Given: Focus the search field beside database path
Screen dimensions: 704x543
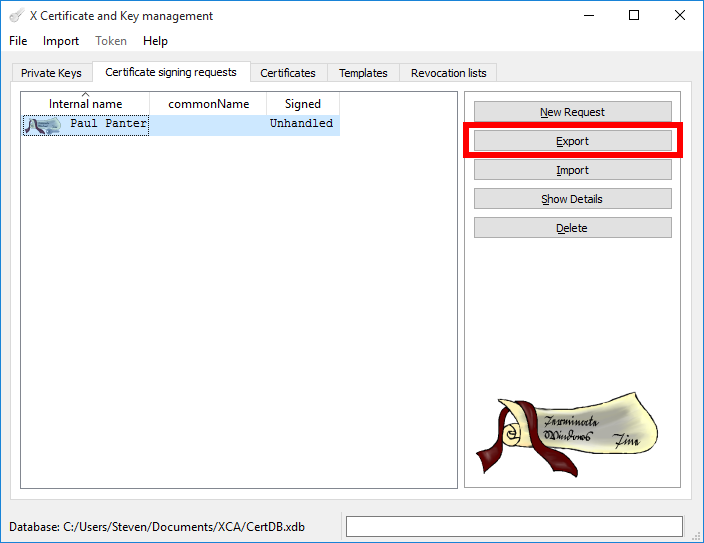Looking at the screenshot, I should (514, 527).
